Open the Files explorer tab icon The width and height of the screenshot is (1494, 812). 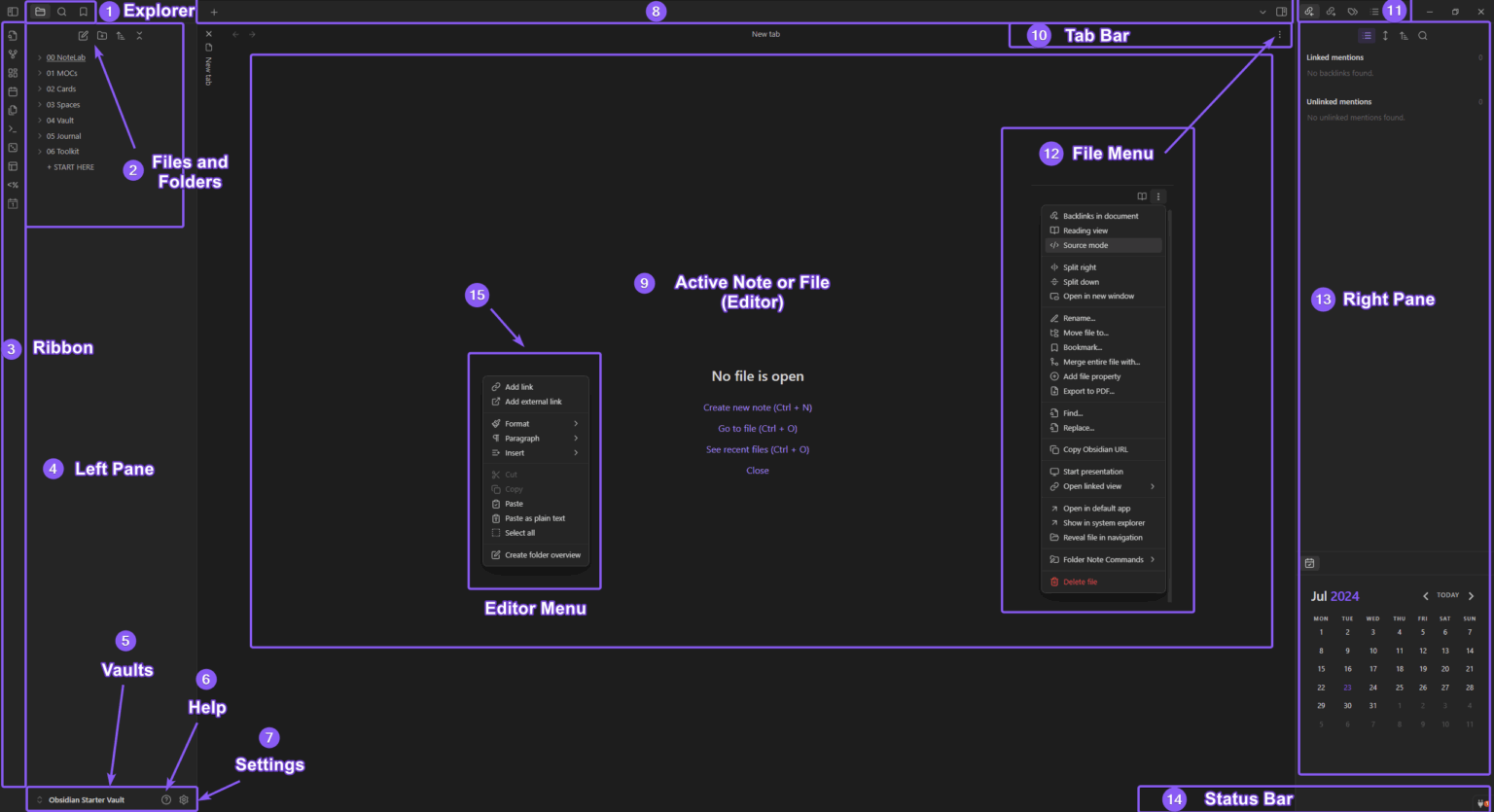point(40,12)
